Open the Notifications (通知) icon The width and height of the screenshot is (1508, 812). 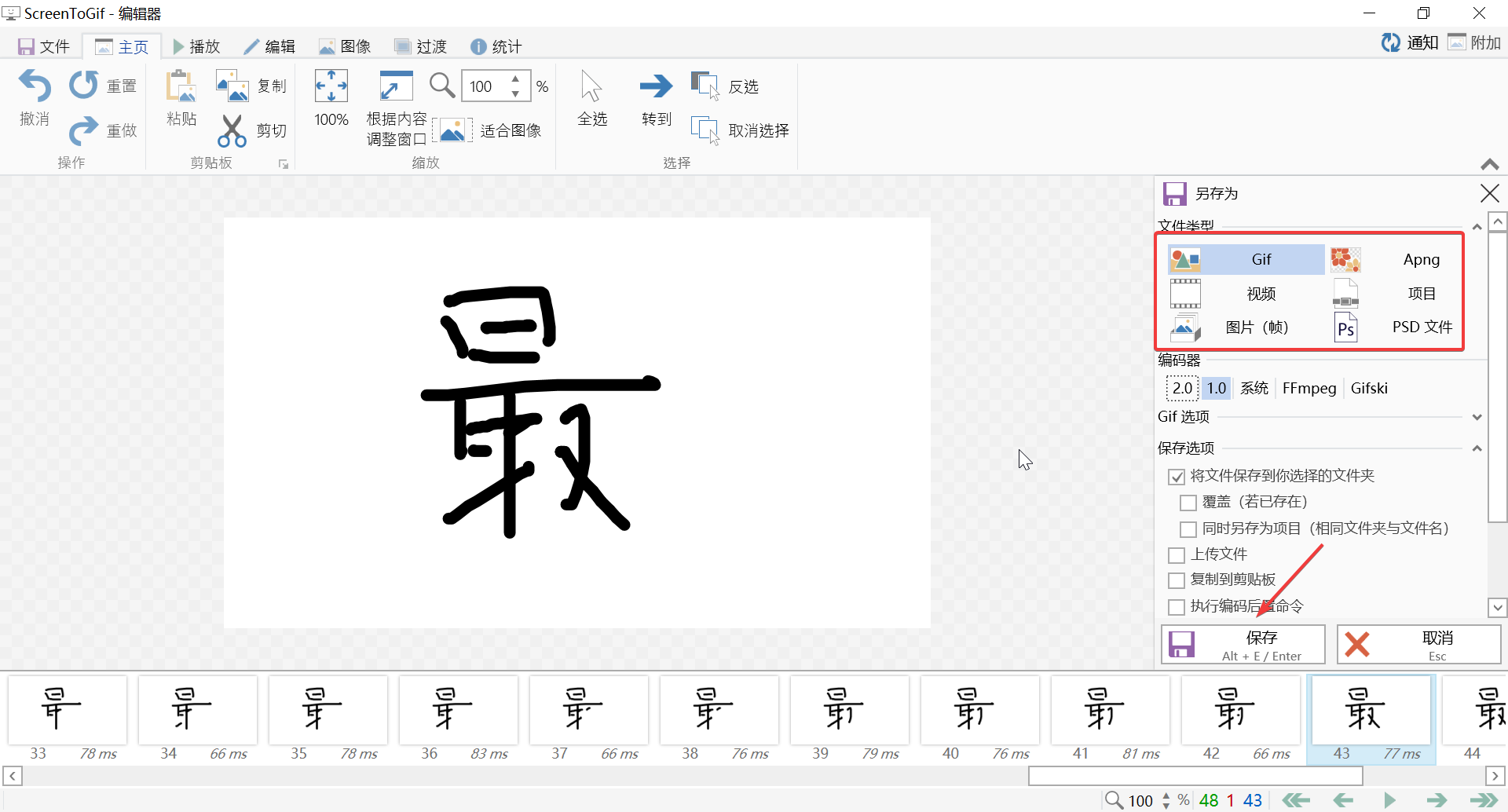pos(1391,42)
